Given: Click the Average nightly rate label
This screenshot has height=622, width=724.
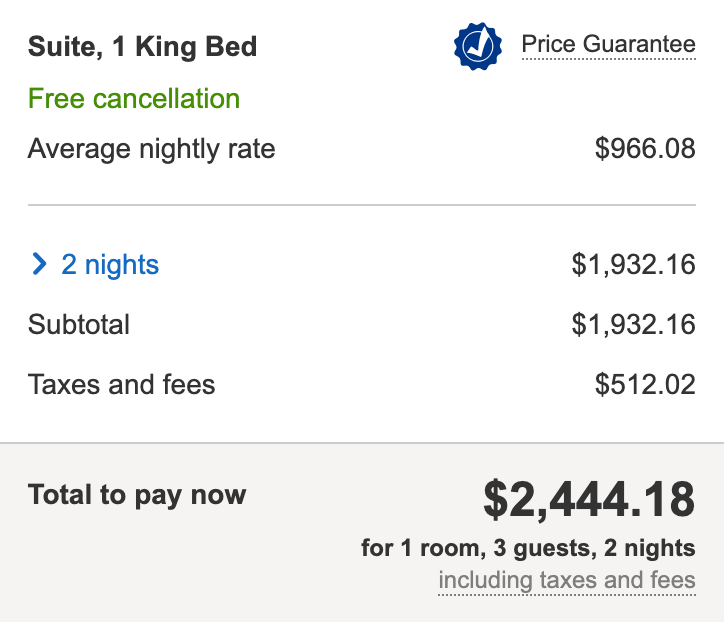Looking at the screenshot, I should coord(151,150).
